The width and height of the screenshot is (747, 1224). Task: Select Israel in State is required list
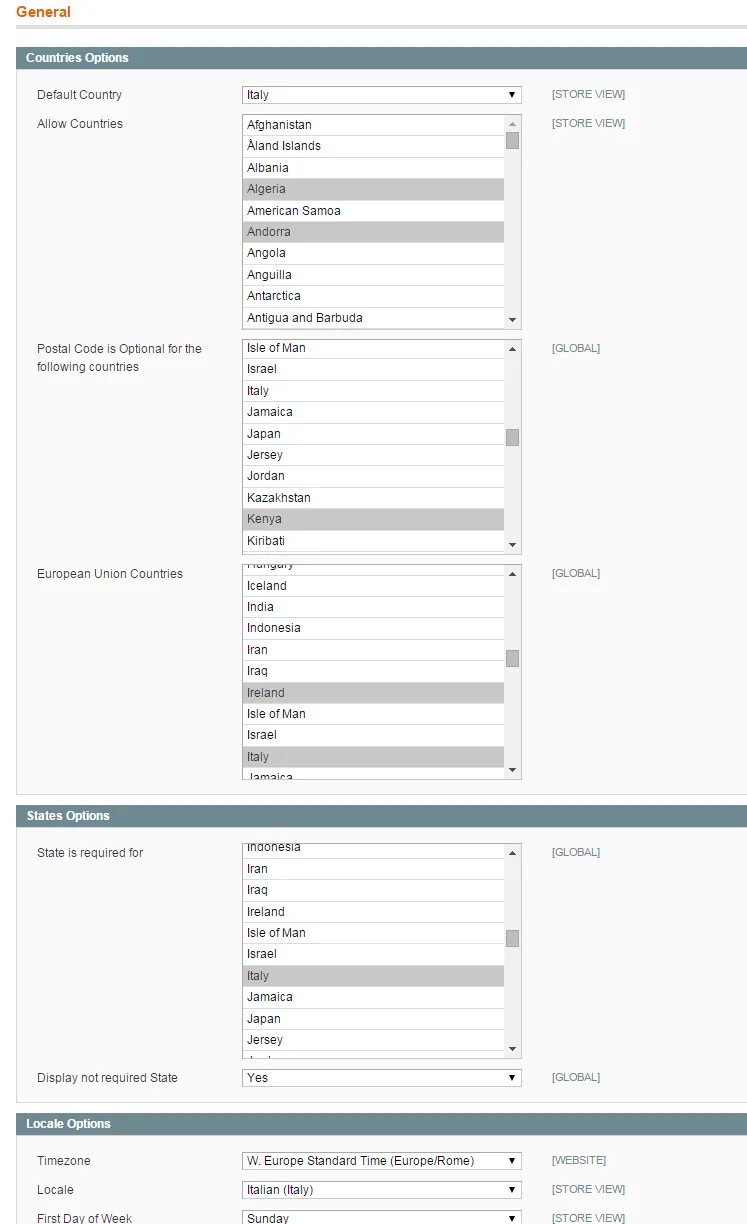[x=373, y=954]
